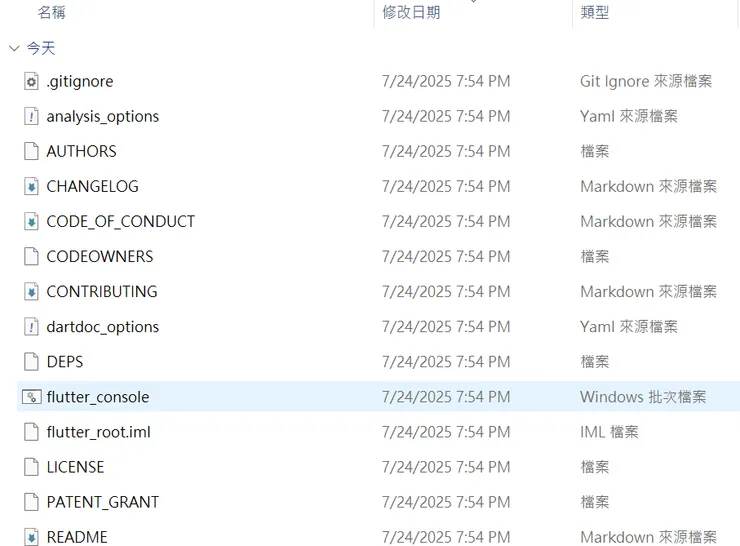The height and width of the screenshot is (546, 740).
Task: Click the Windows 批次檔案 type cell
Action: pyautogui.click(x=643, y=397)
